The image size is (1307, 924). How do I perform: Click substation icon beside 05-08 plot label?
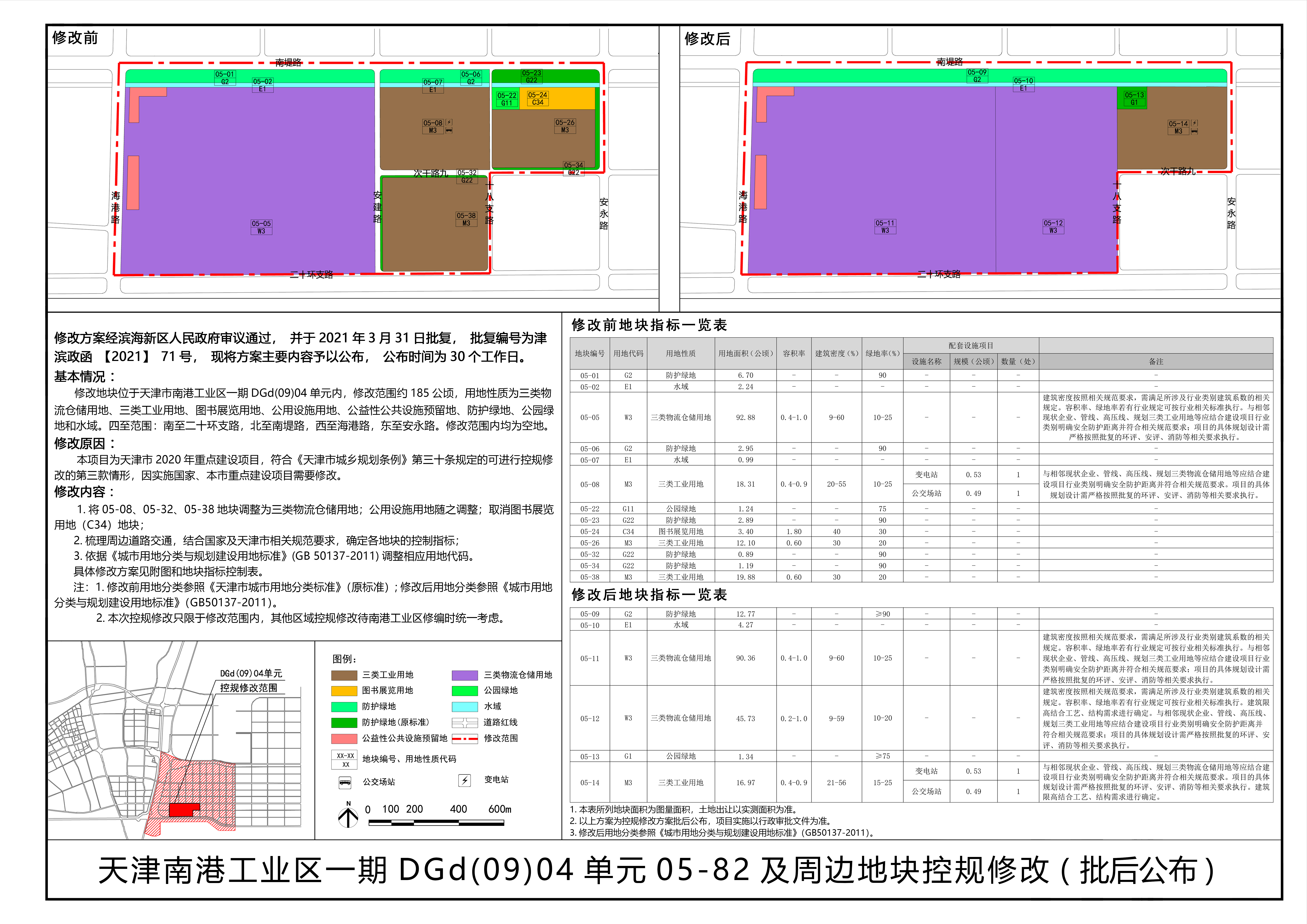pyautogui.click(x=449, y=122)
